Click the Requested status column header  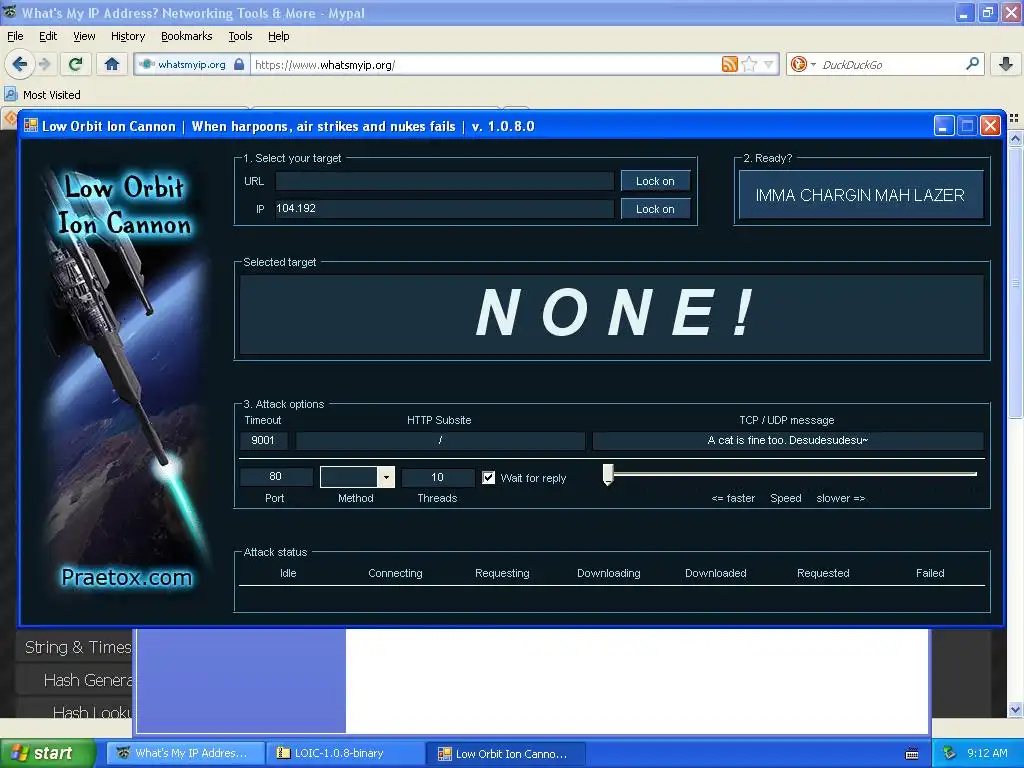click(823, 573)
